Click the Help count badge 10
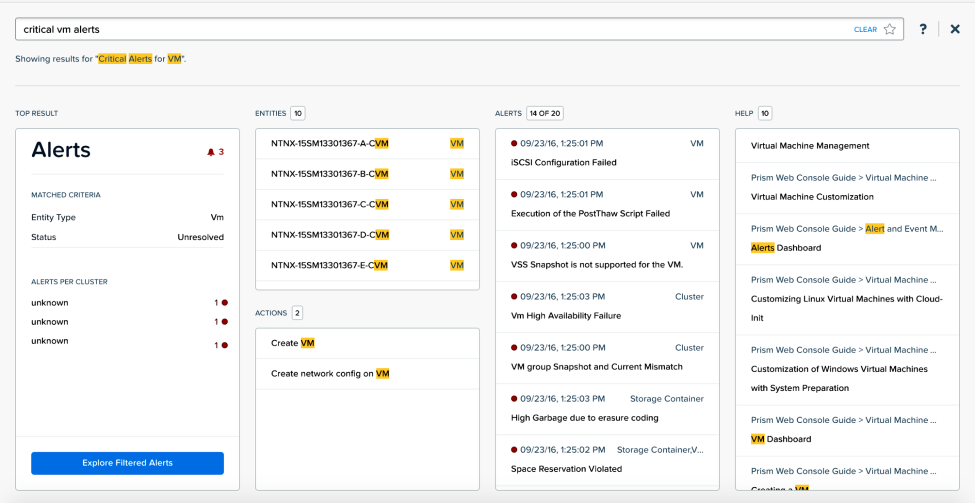 (765, 113)
